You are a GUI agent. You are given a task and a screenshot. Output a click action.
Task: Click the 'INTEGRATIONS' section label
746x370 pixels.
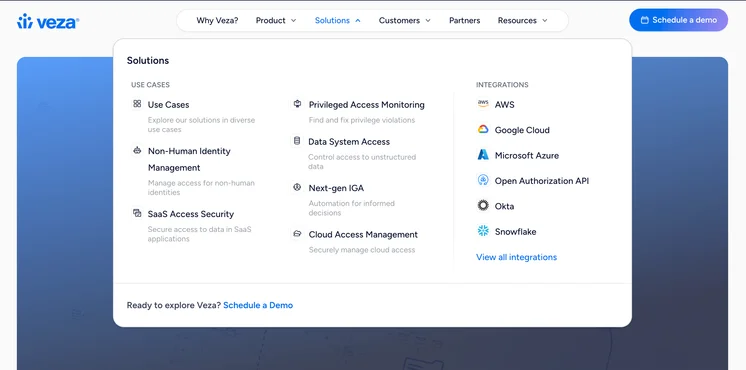pos(502,85)
